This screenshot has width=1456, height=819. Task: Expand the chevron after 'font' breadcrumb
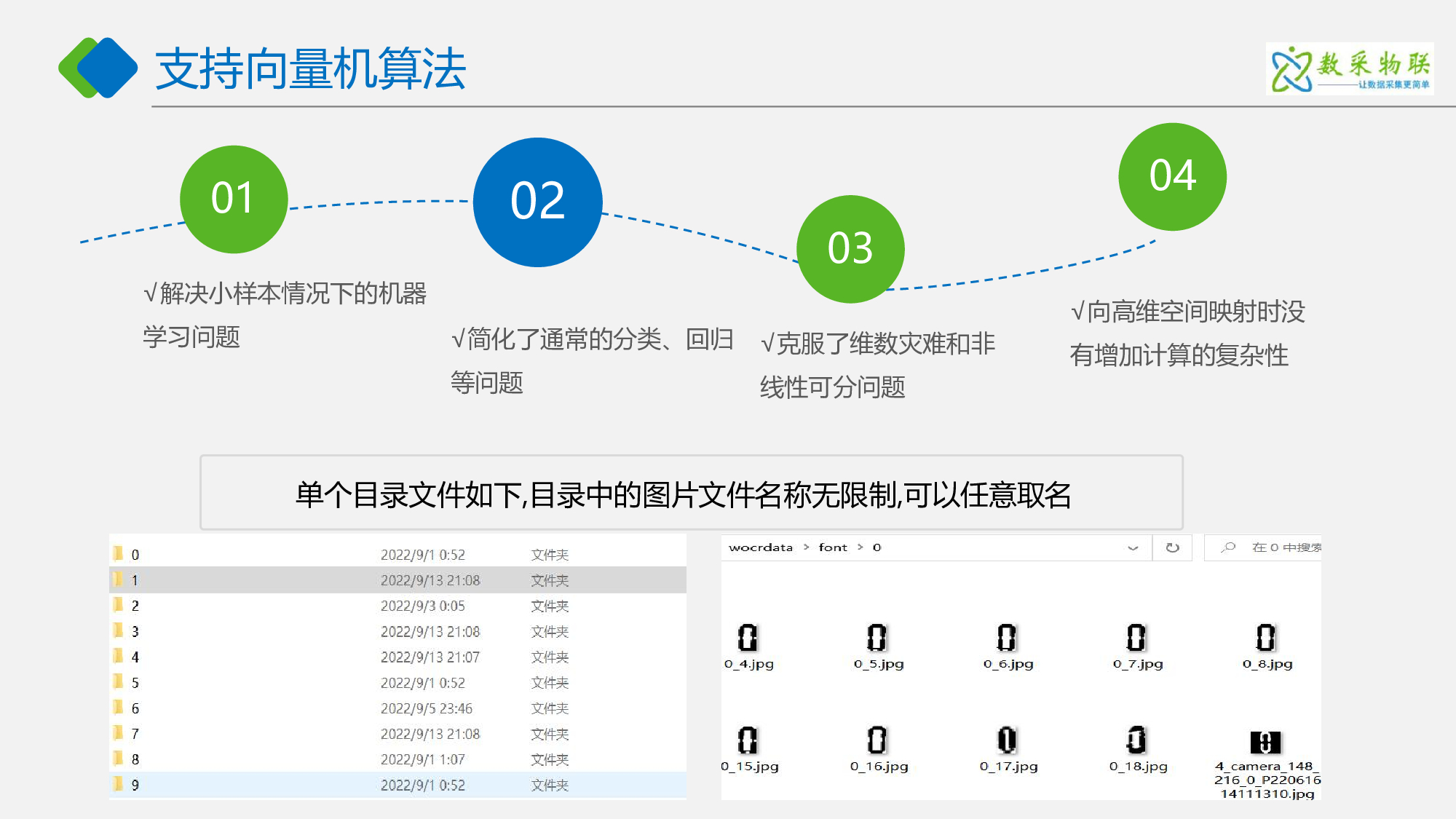(860, 547)
